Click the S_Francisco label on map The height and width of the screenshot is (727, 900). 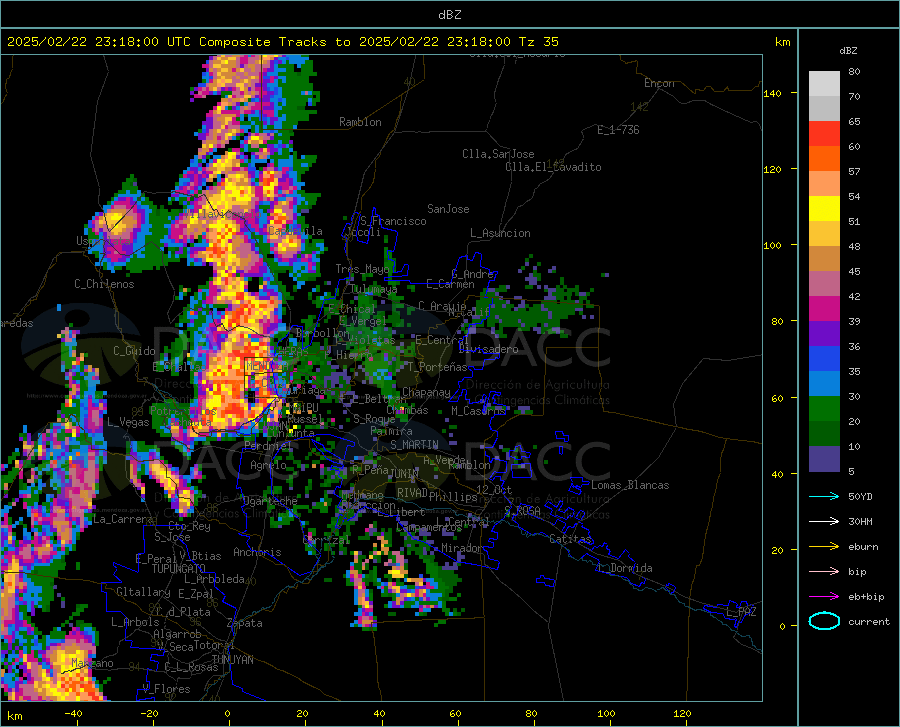coord(393,221)
